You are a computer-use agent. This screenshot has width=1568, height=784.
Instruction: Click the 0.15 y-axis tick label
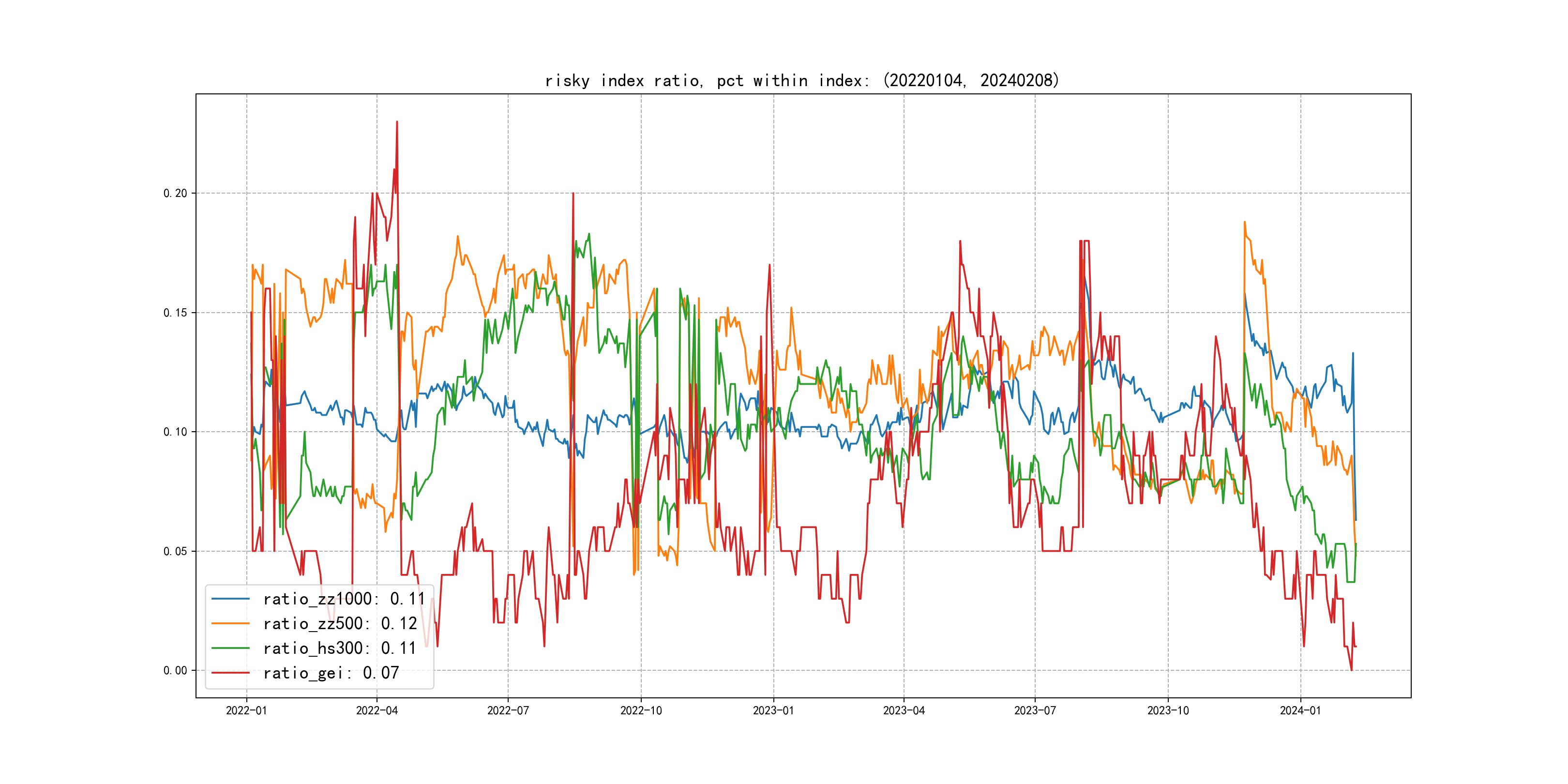[x=175, y=313]
